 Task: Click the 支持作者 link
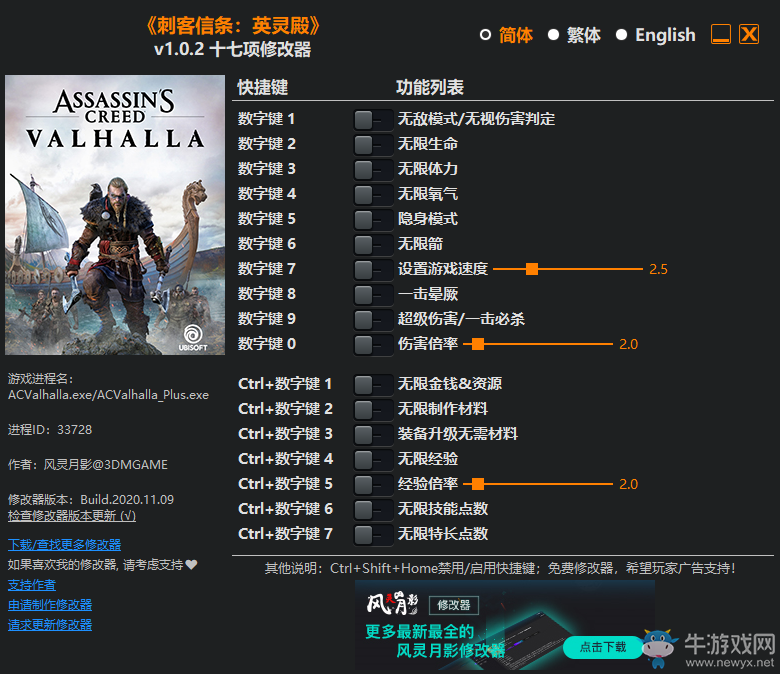pyautogui.click(x=32, y=585)
